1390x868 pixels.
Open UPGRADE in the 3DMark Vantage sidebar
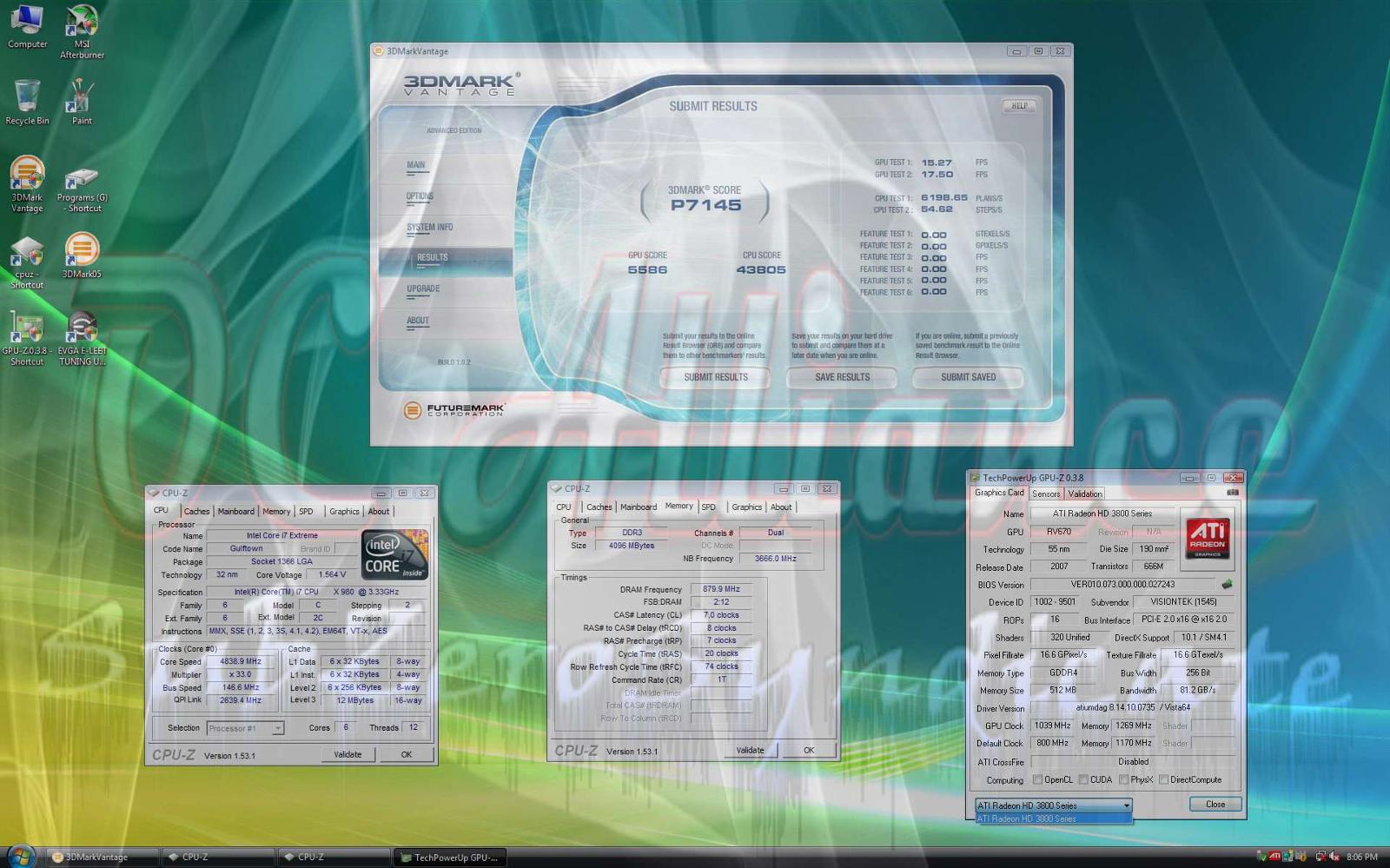click(423, 289)
